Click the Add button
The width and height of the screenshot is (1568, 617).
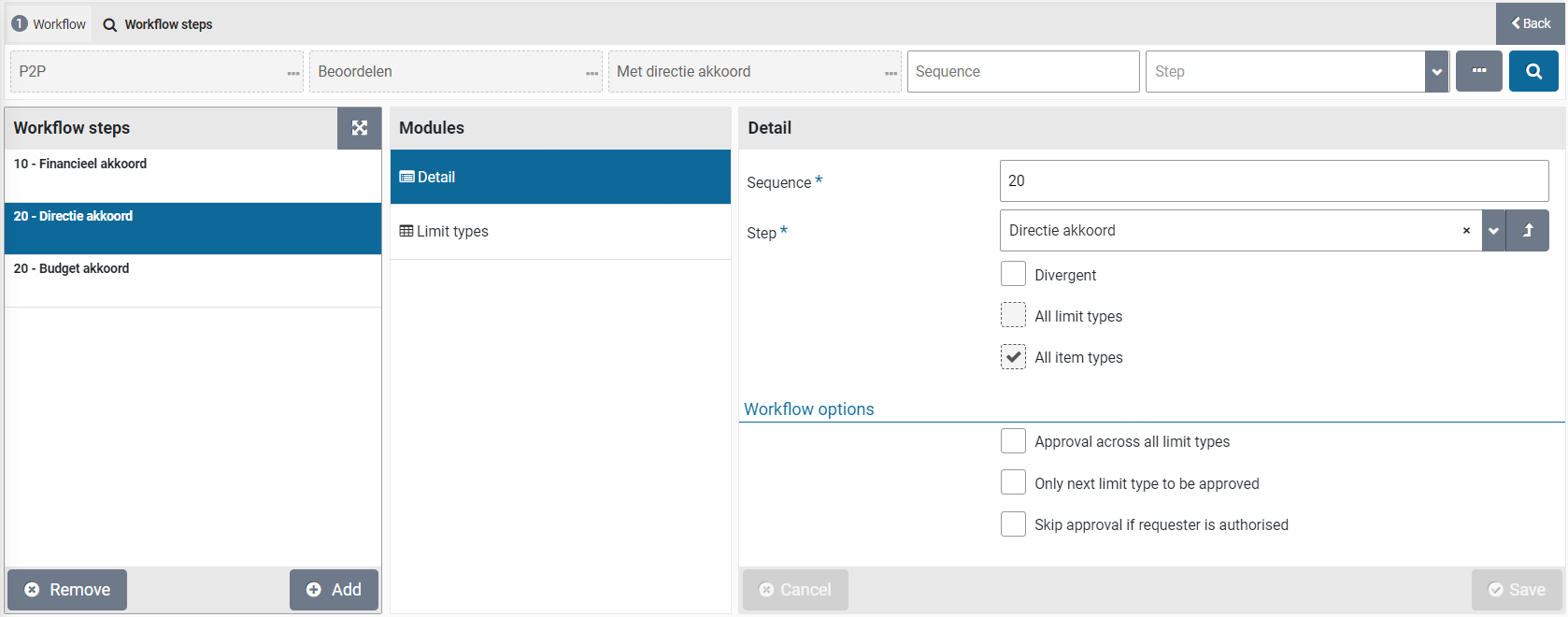tap(334, 590)
